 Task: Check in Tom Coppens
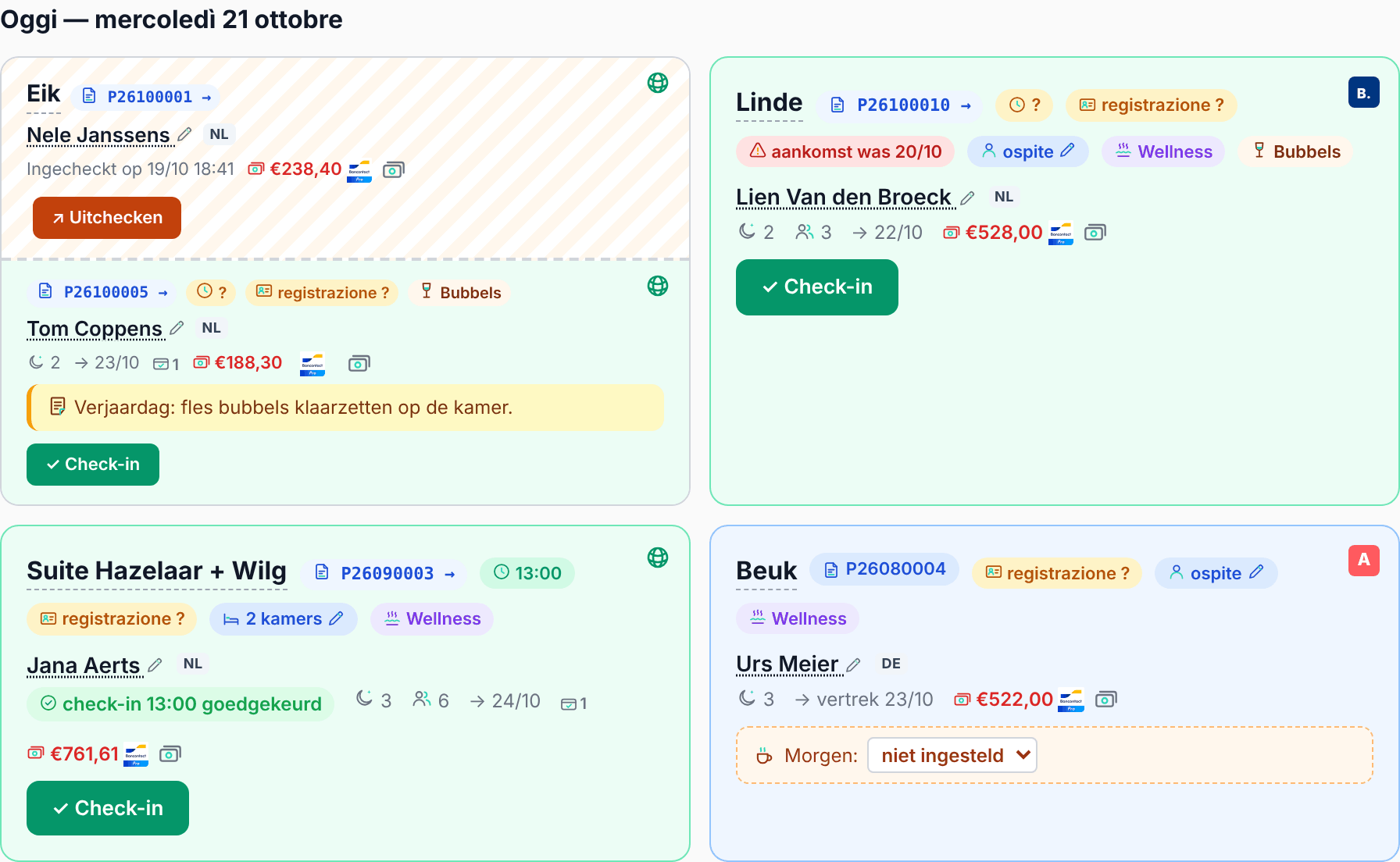93,465
